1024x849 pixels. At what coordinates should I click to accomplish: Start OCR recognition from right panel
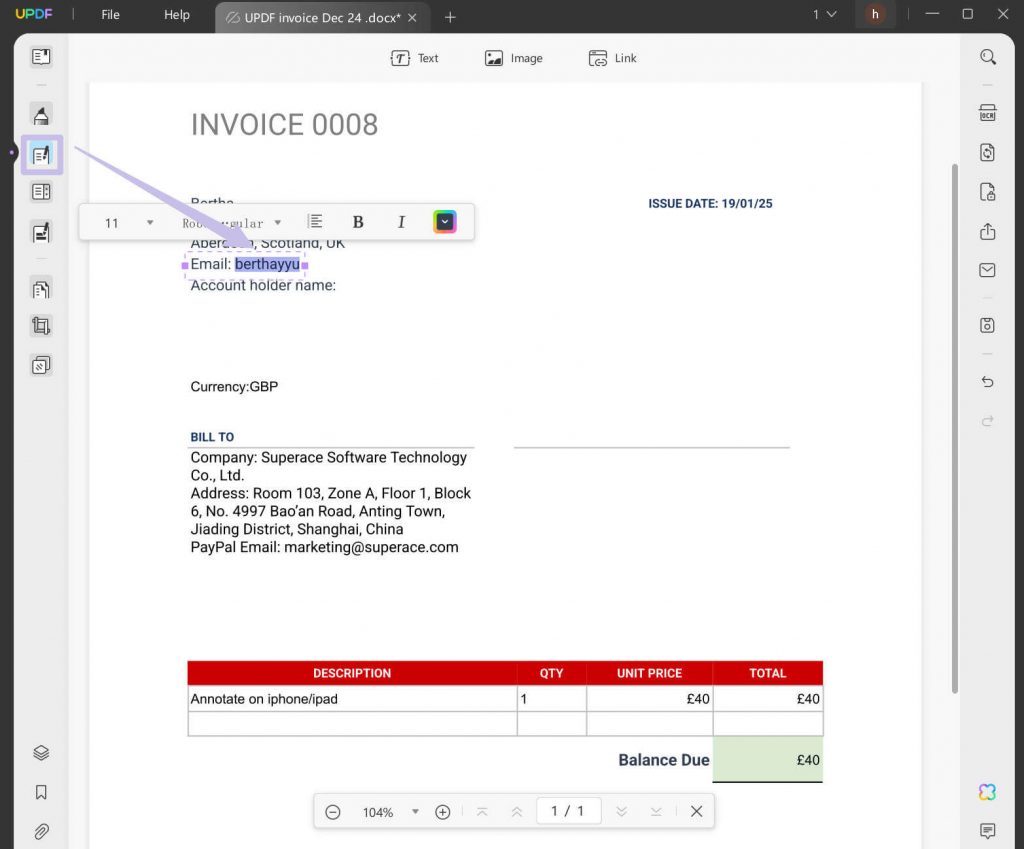pos(988,114)
